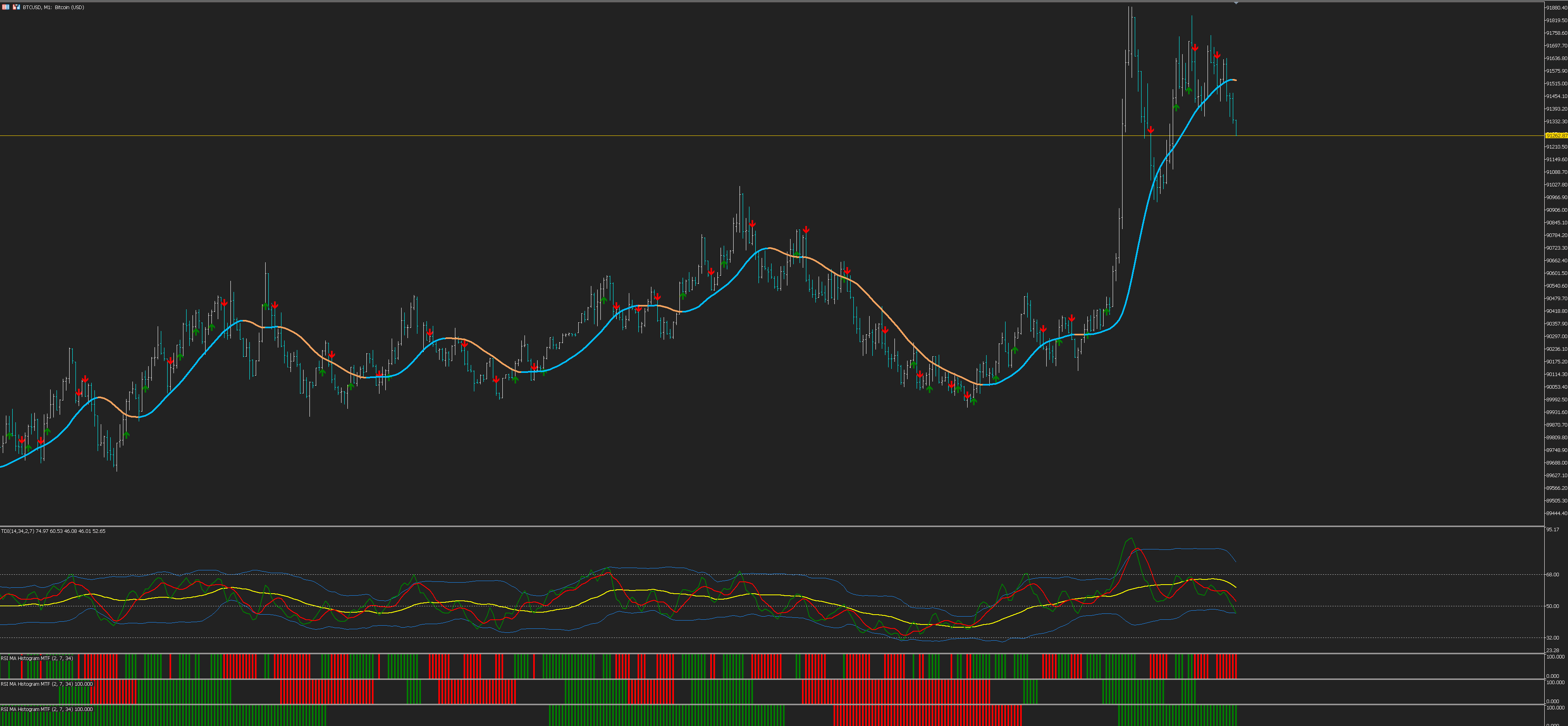Click the 32.00 level label on TDI scale
This screenshot has width=1568, height=726.
point(1553,638)
